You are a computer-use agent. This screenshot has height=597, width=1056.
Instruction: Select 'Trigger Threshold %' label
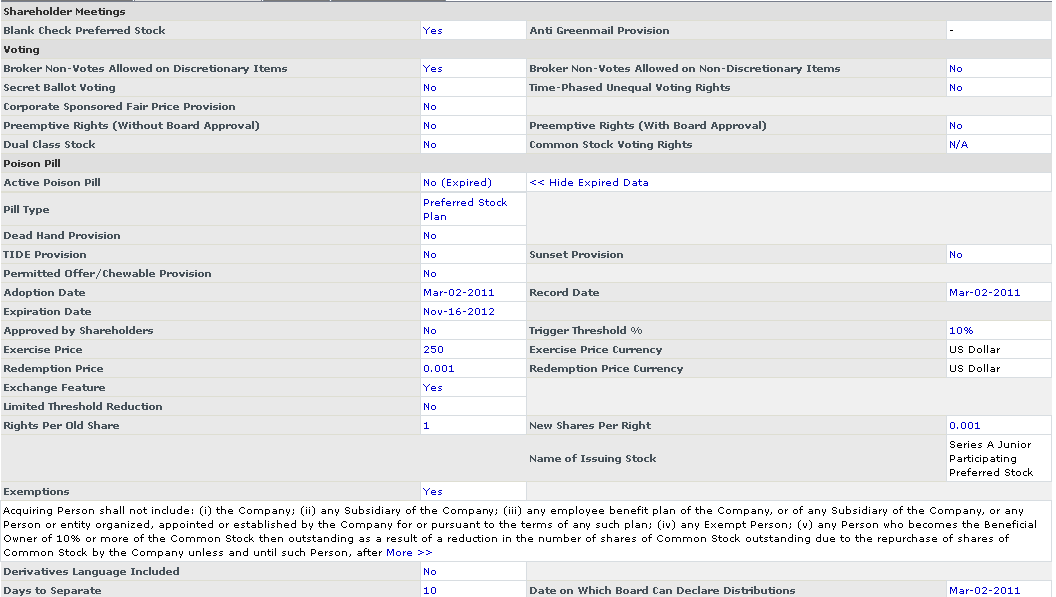click(x=586, y=331)
